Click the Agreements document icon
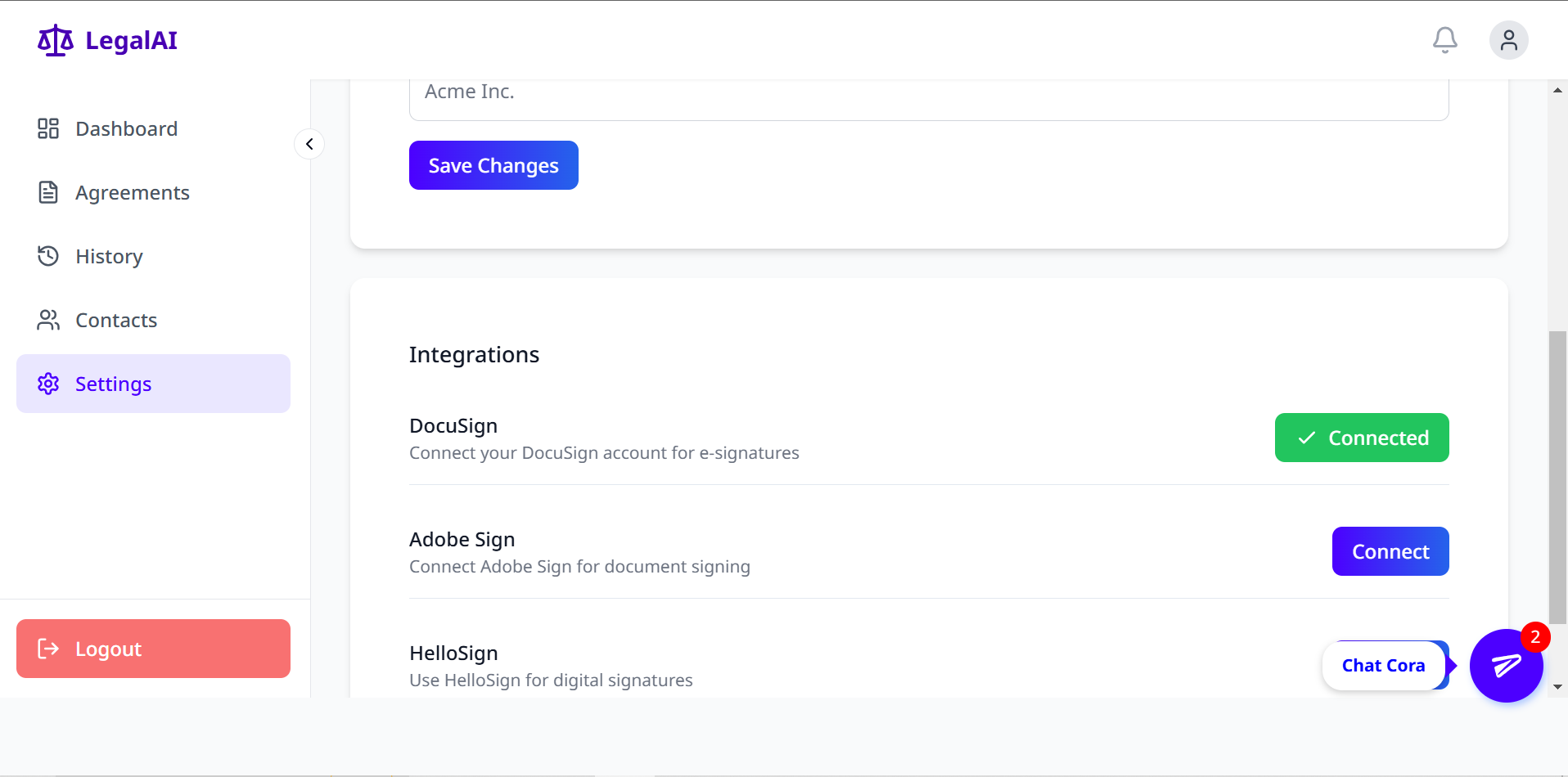The image size is (1568, 777). [48, 192]
